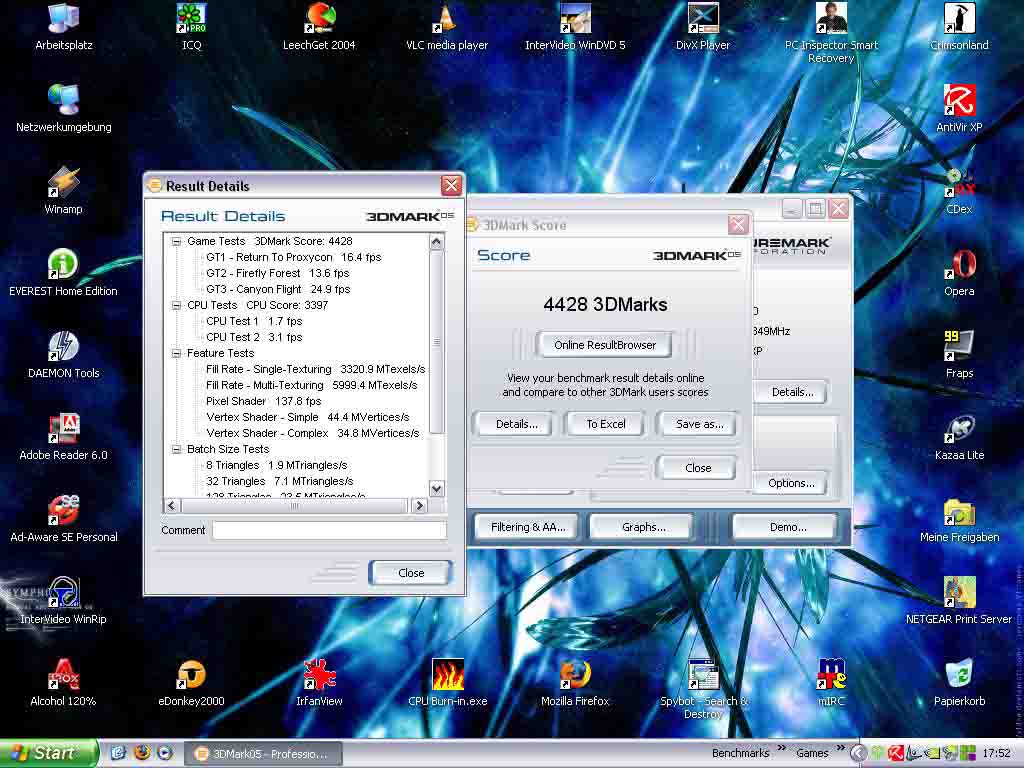Click Save as button in Score dialog

point(699,424)
